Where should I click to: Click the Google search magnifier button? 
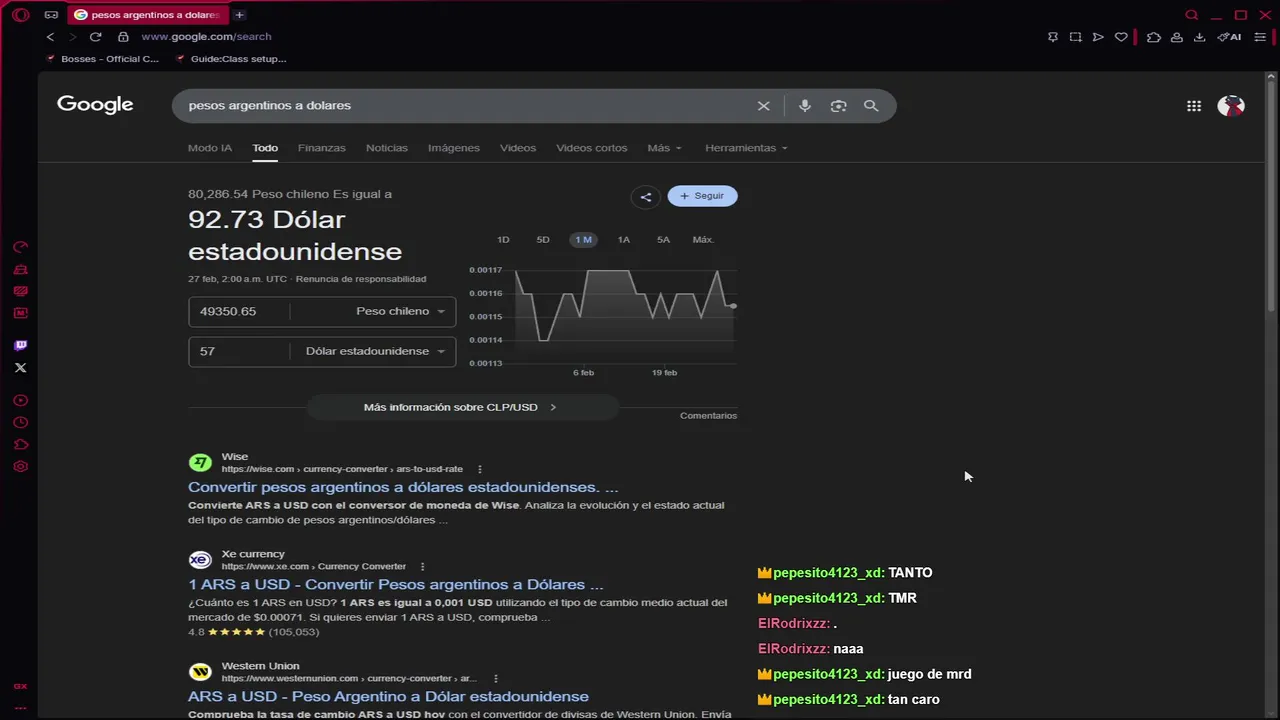[871, 106]
